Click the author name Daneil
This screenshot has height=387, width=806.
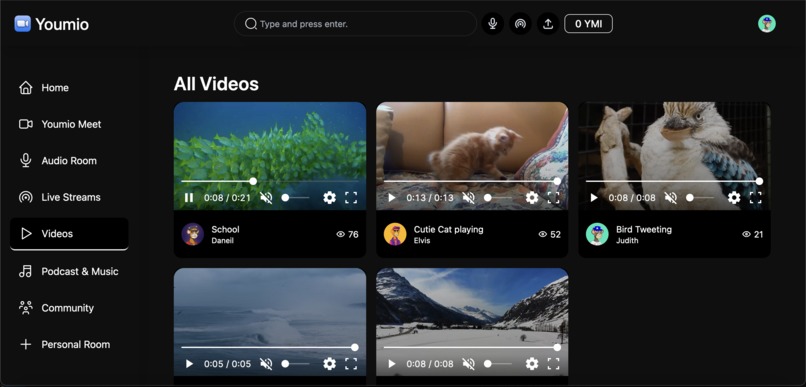pyautogui.click(x=222, y=241)
